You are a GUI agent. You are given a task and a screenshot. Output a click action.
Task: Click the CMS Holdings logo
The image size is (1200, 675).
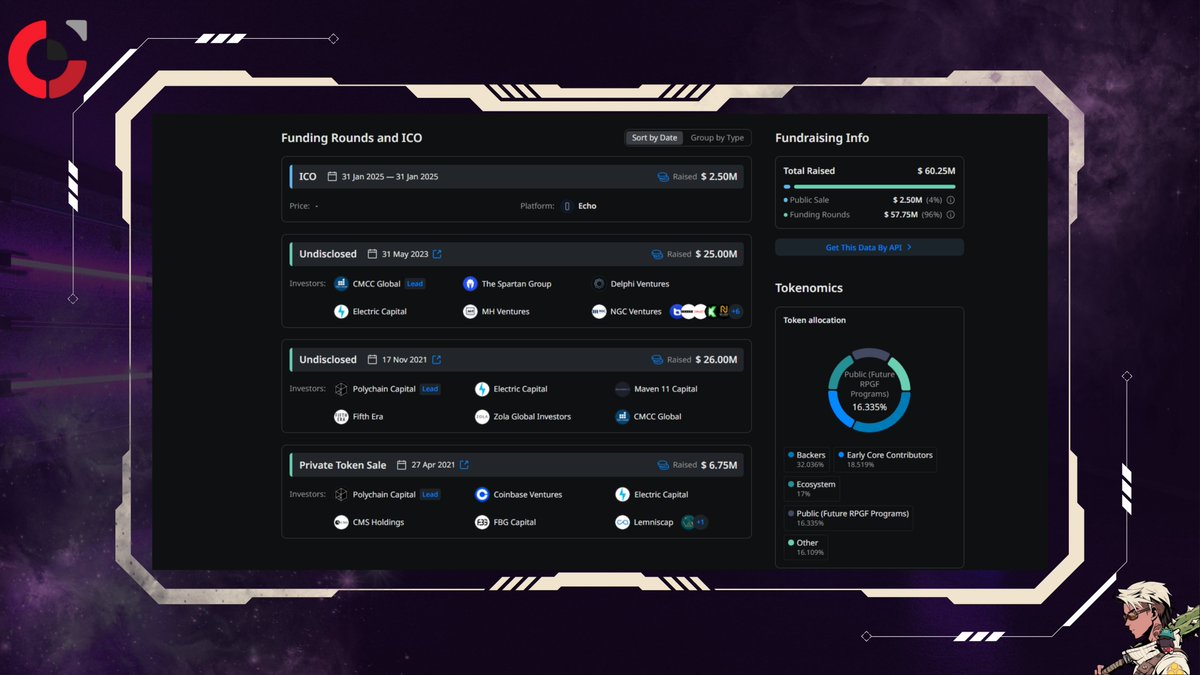coord(341,522)
